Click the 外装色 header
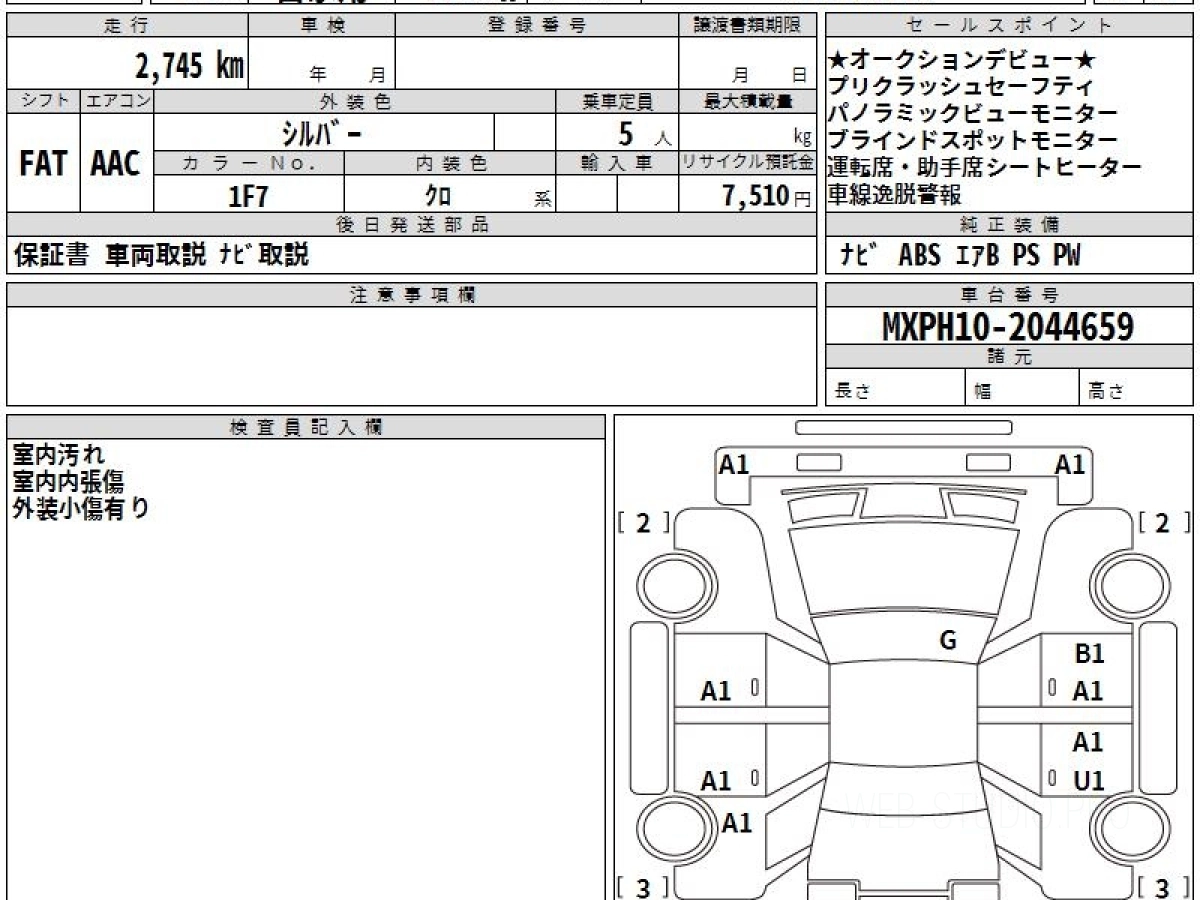 point(355,101)
